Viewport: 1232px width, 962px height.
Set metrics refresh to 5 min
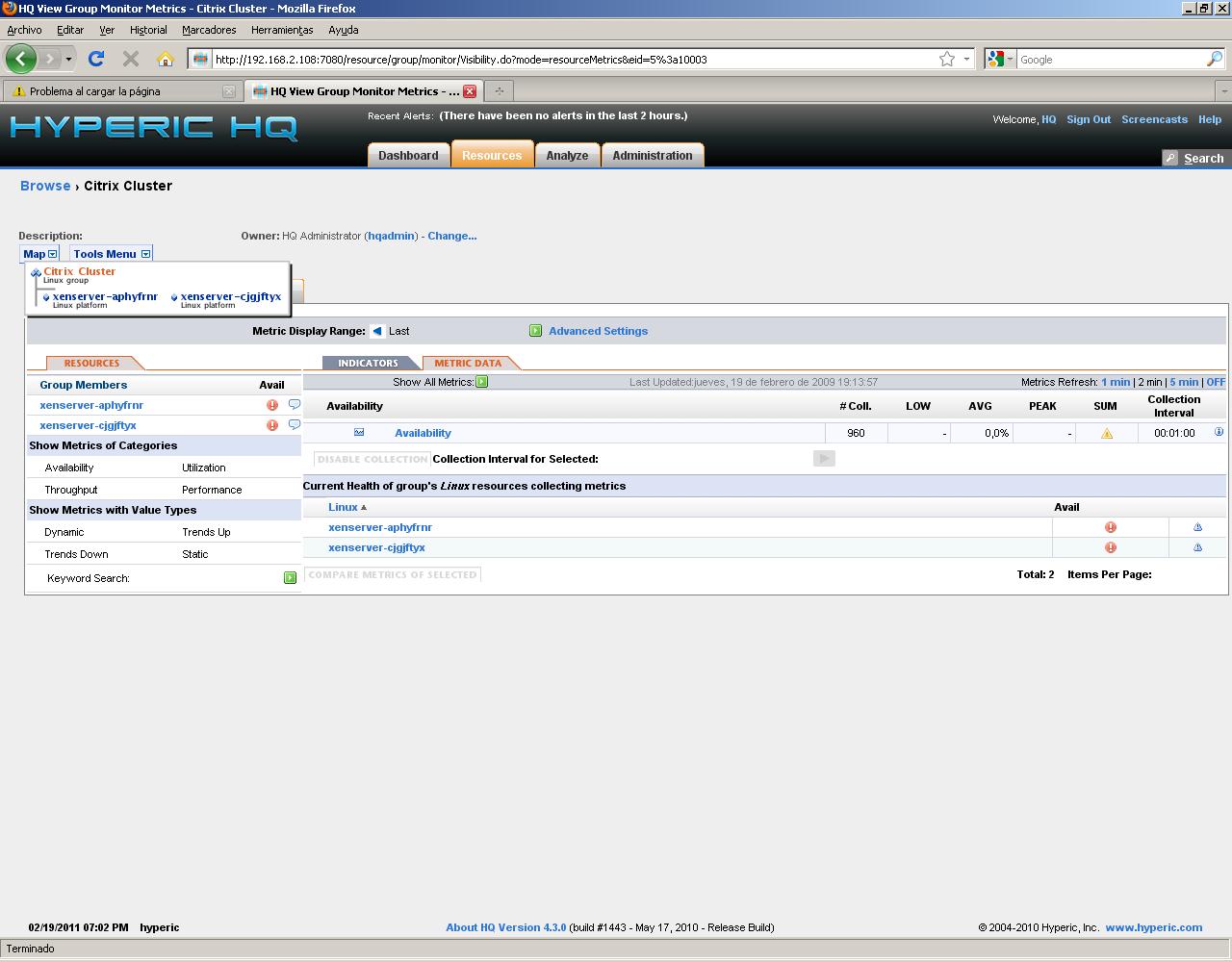coord(1184,382)
